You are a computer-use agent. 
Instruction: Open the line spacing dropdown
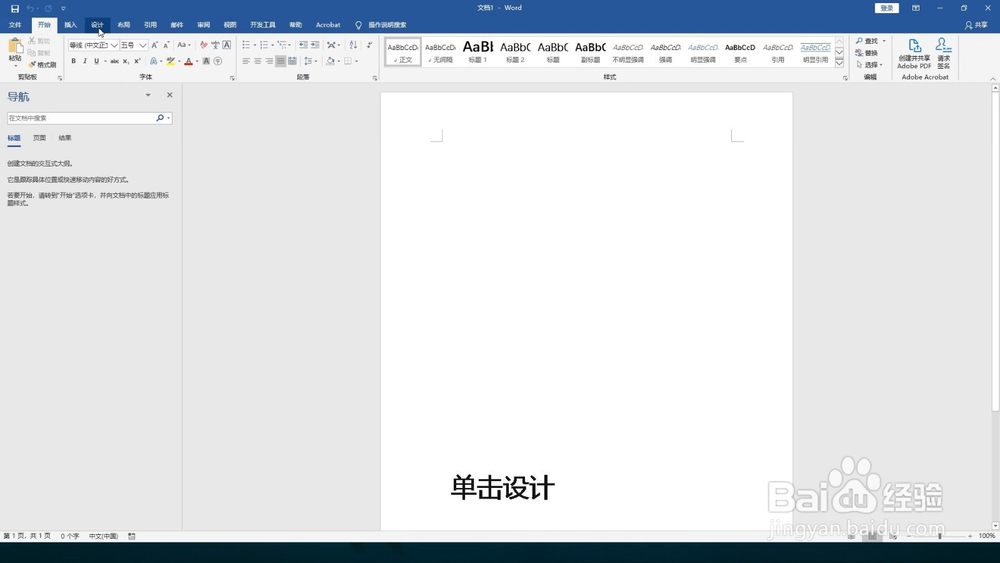(x=311, y=61)
